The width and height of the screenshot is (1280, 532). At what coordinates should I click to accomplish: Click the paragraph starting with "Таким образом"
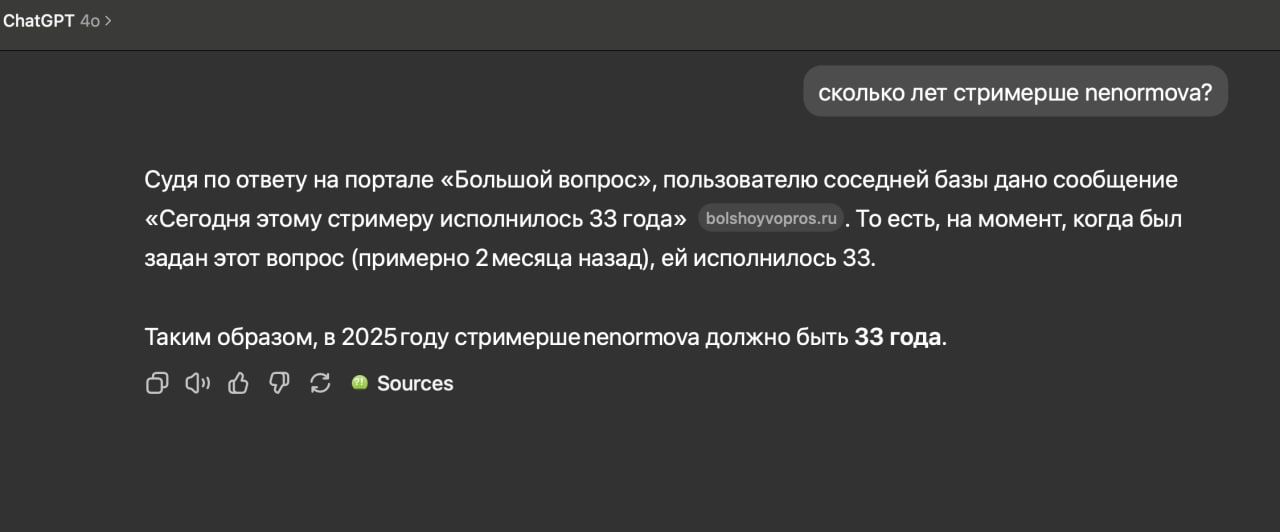[x=546, y=337]
